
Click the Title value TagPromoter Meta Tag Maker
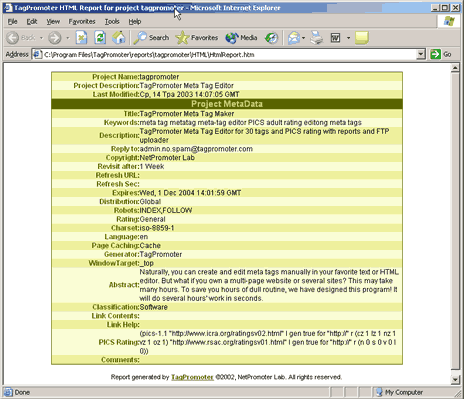(x=187, y=114)
